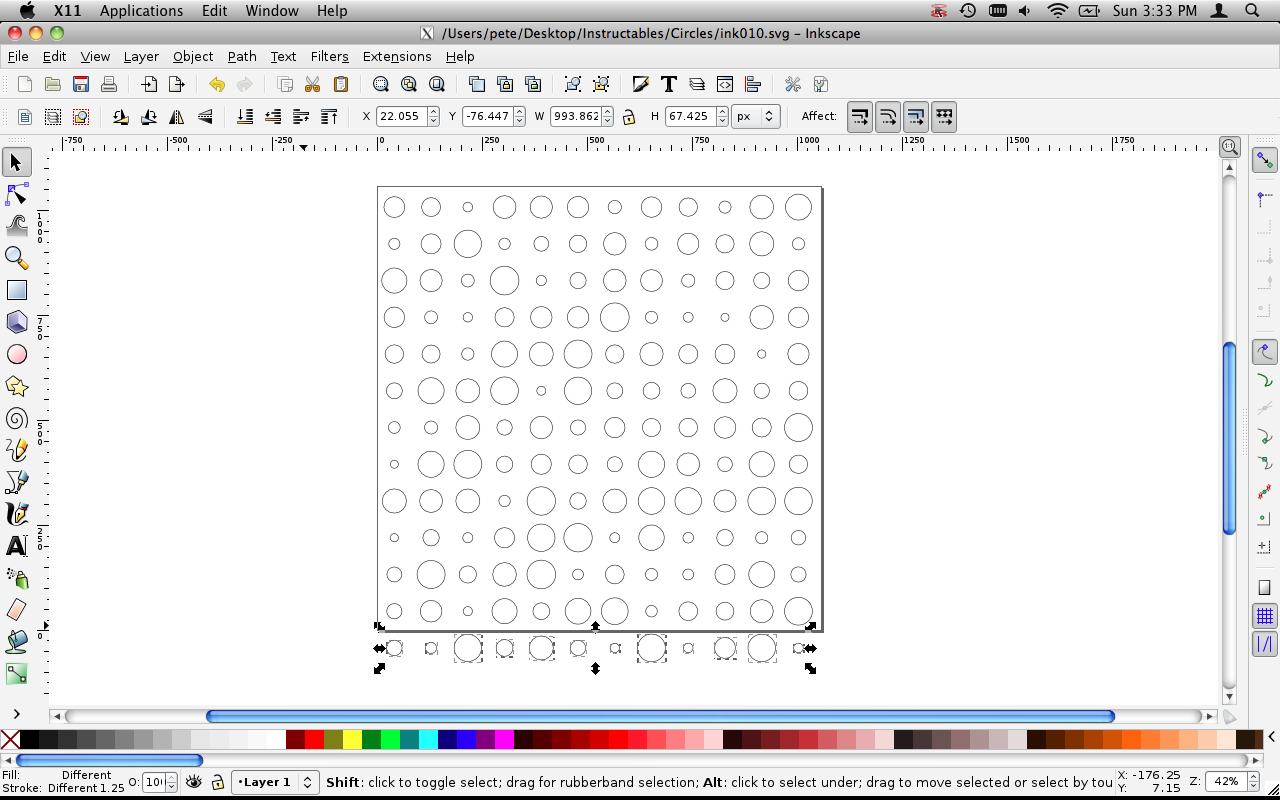Select the Zoom magnifier tool

[x=17, y=258]
